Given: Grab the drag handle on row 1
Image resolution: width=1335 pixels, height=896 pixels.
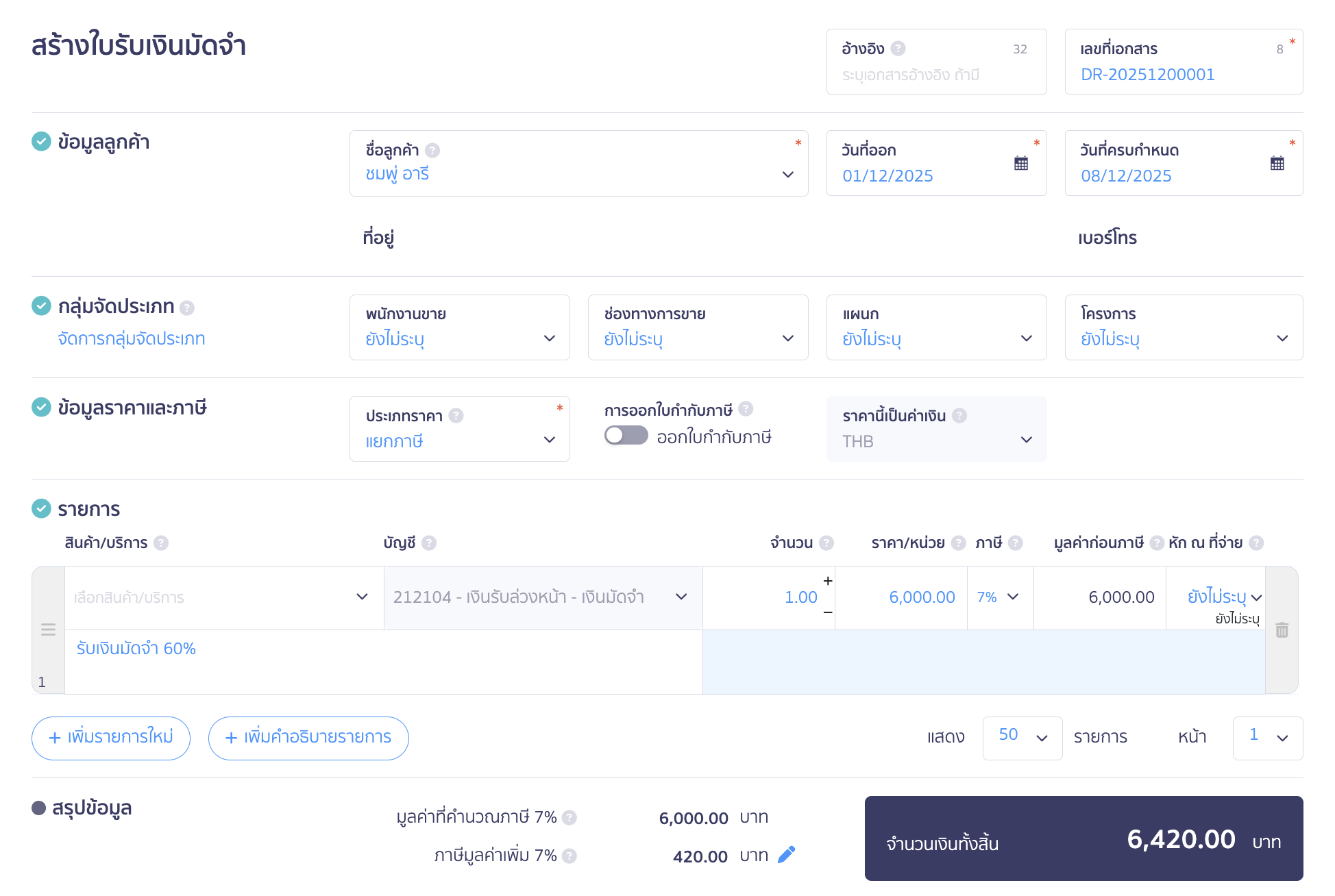Looking at the screenshot, I should [x=48, y=630].
